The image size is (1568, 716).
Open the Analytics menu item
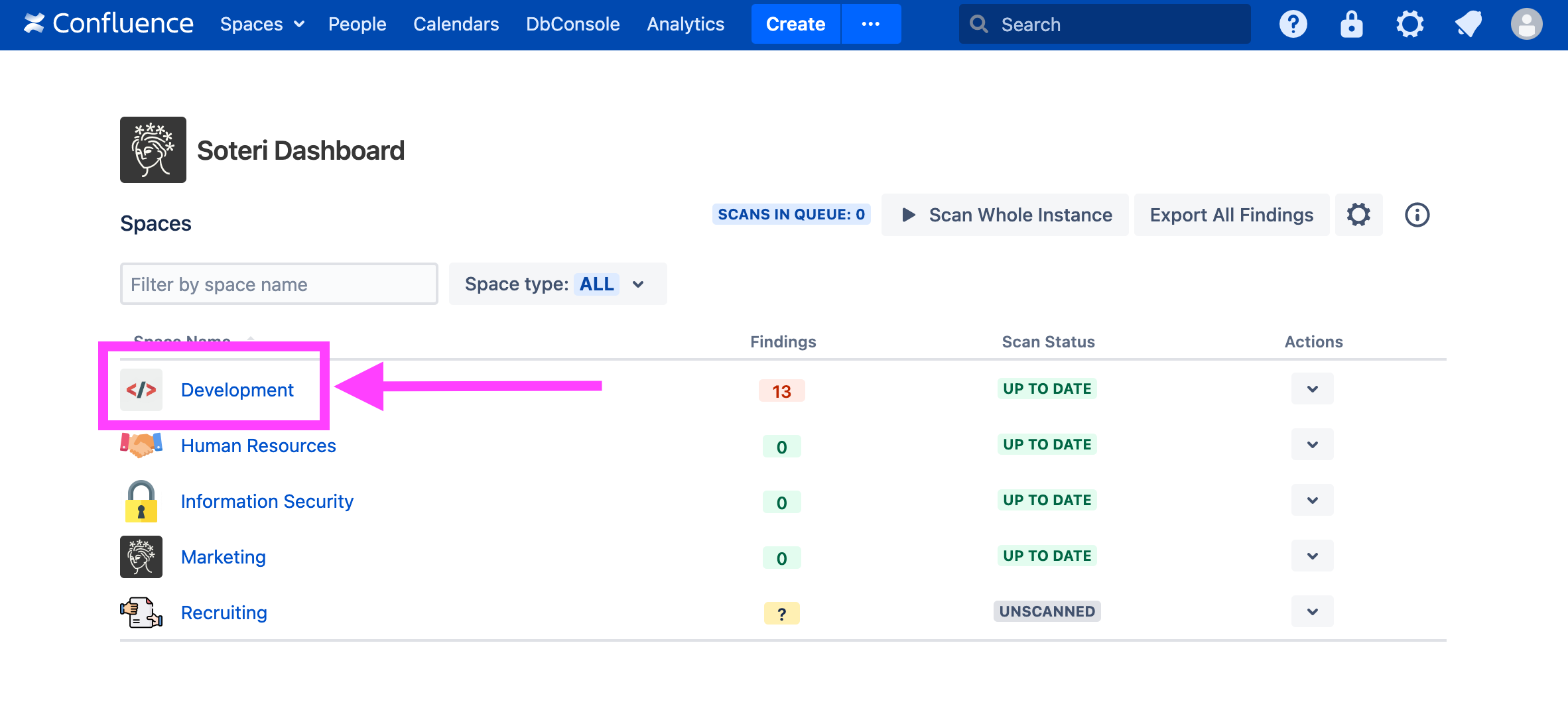tap(685, 25)
